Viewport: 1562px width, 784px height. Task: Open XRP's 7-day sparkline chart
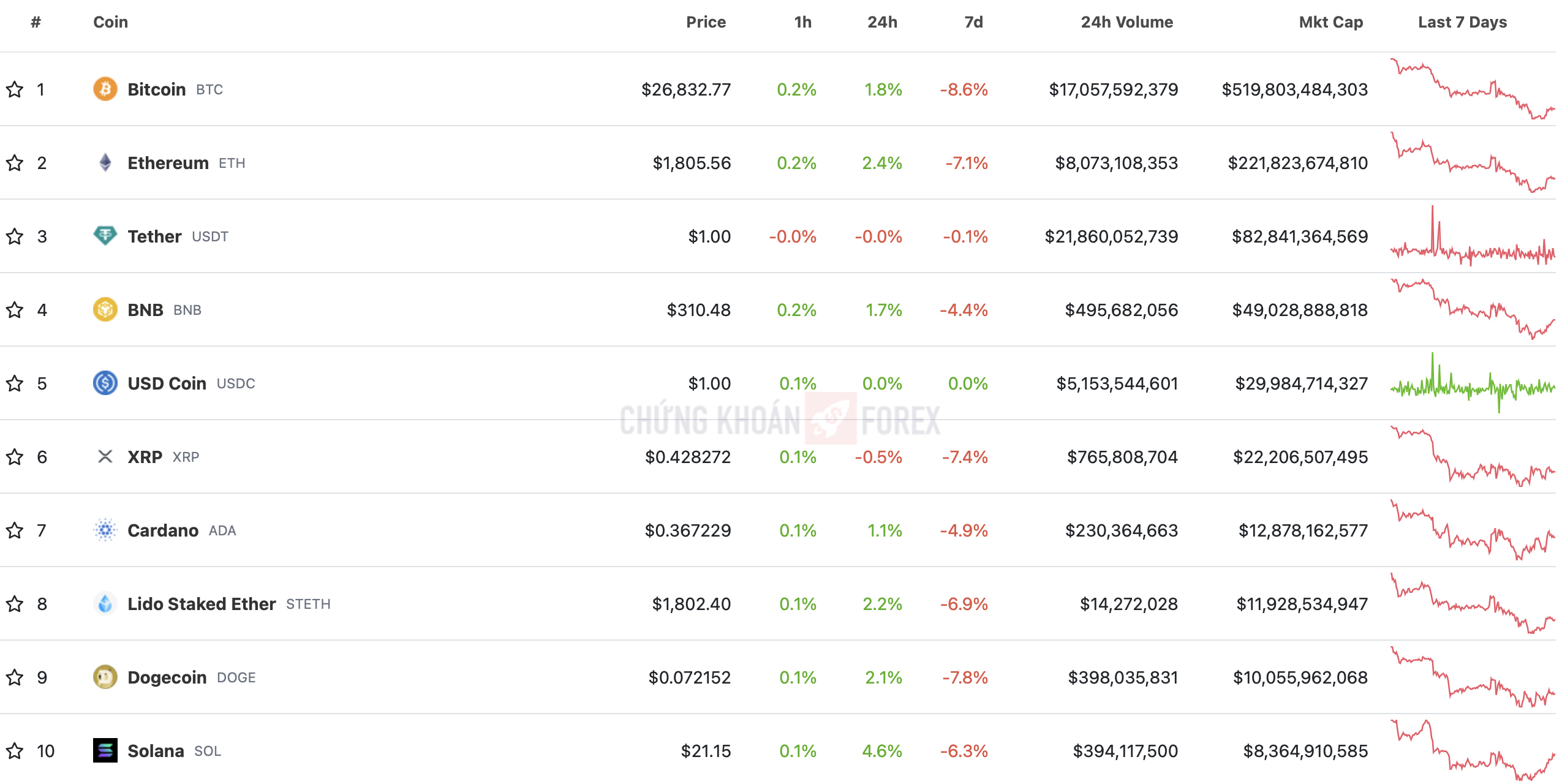pos(1473,456)
